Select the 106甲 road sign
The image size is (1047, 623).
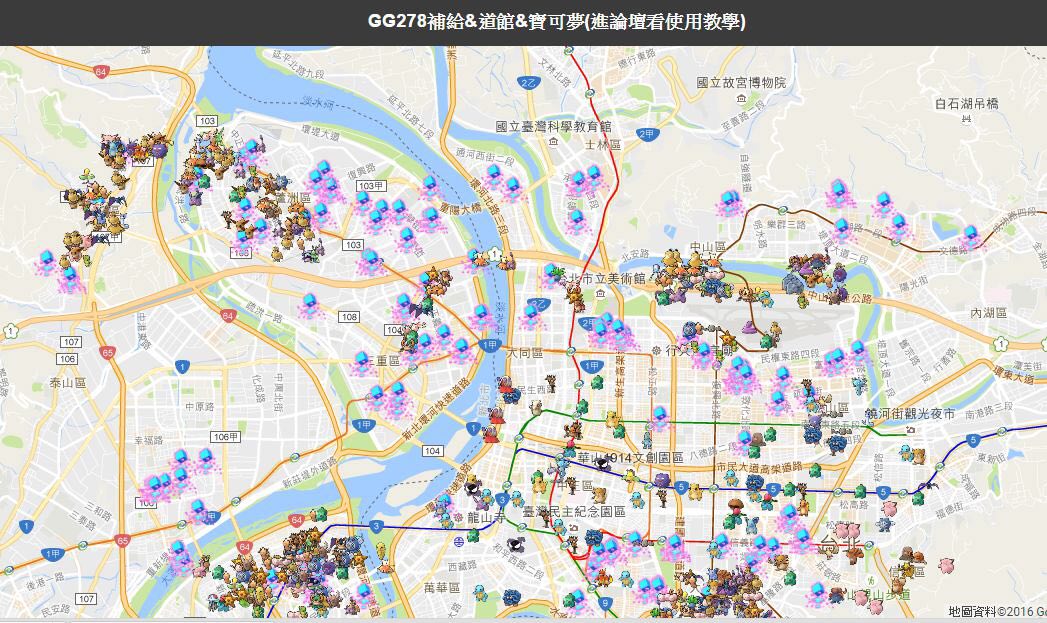click(225, 437)
